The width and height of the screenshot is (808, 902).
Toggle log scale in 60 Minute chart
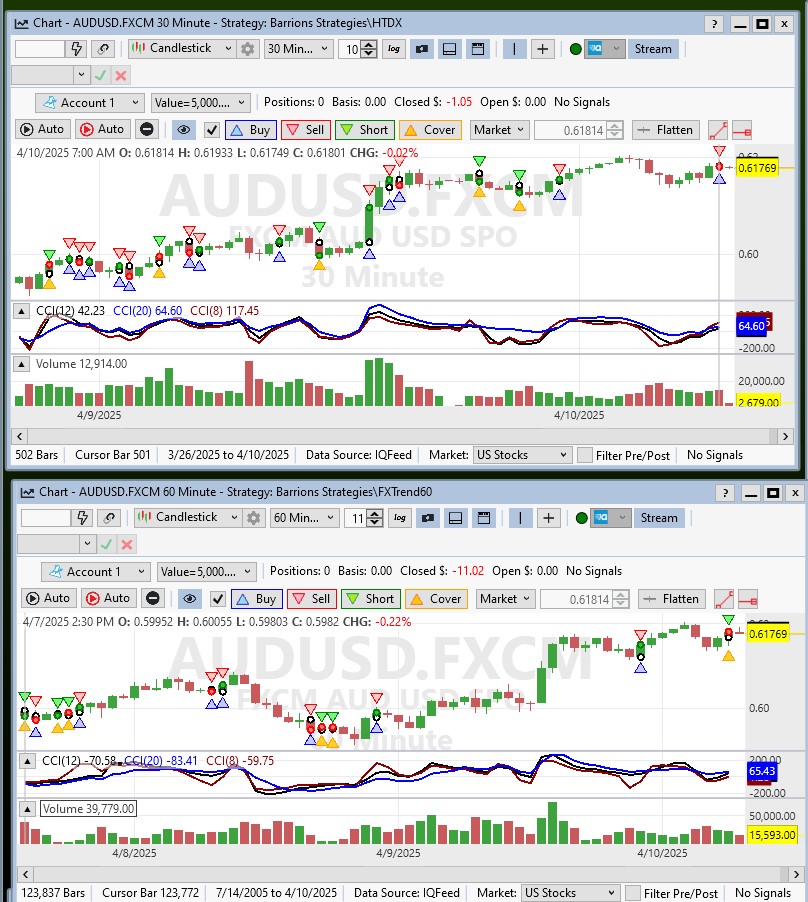tap(400, 518)
